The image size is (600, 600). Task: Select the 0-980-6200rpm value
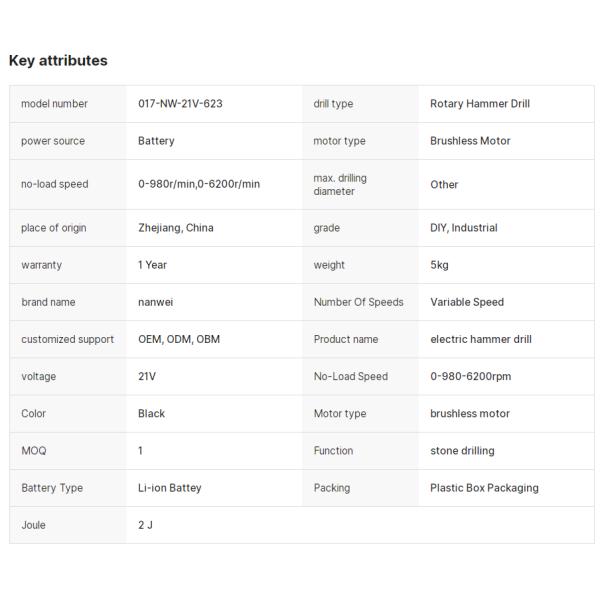pyautogui.click(x=471, y=377)
